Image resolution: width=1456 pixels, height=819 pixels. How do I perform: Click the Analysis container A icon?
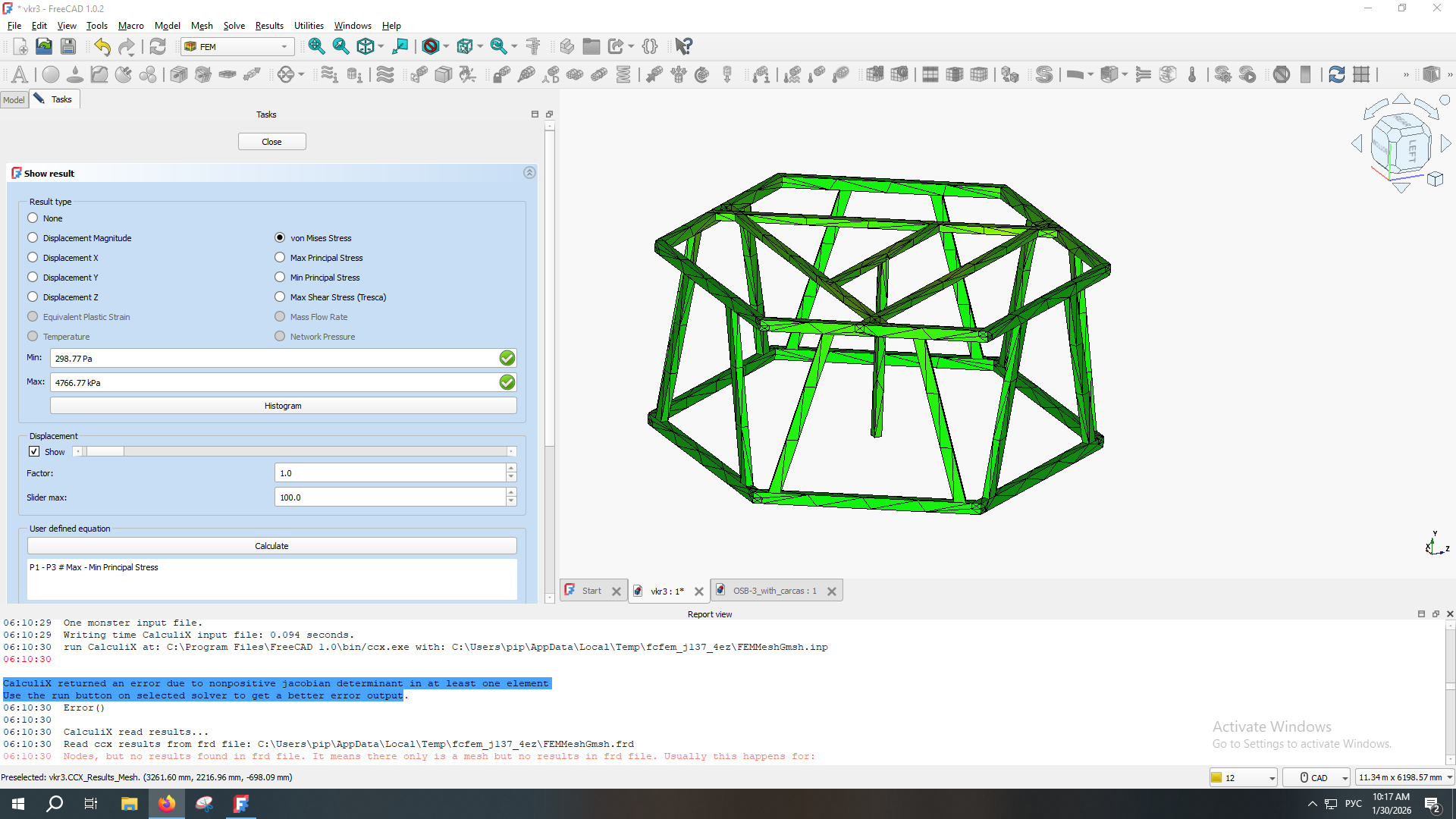point(20,74)
